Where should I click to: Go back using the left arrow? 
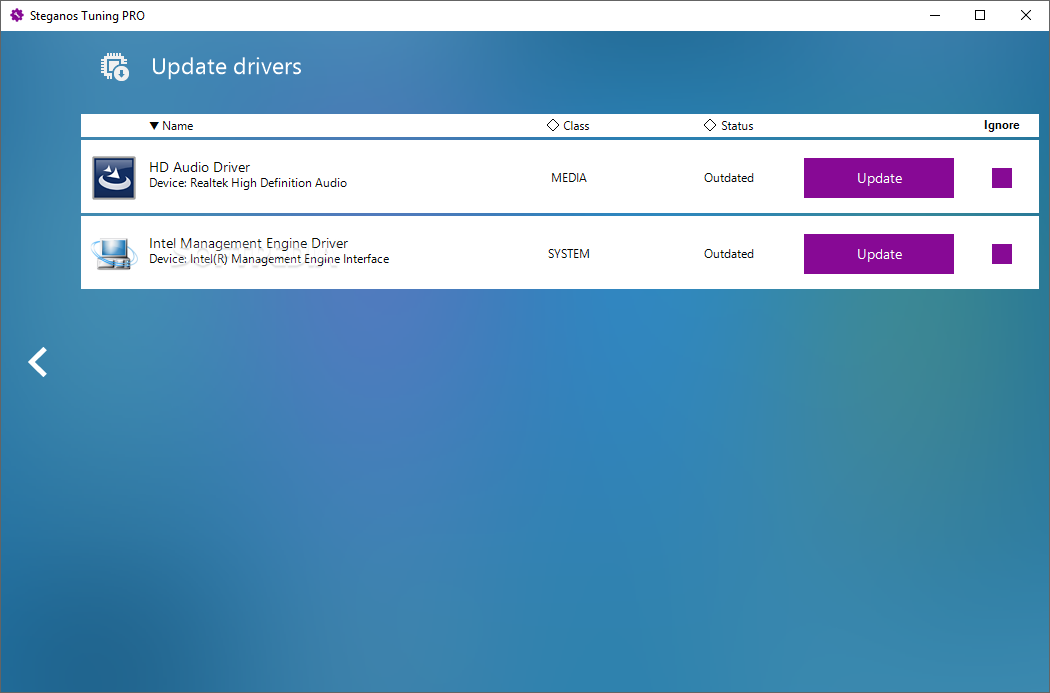coord(38,362)
